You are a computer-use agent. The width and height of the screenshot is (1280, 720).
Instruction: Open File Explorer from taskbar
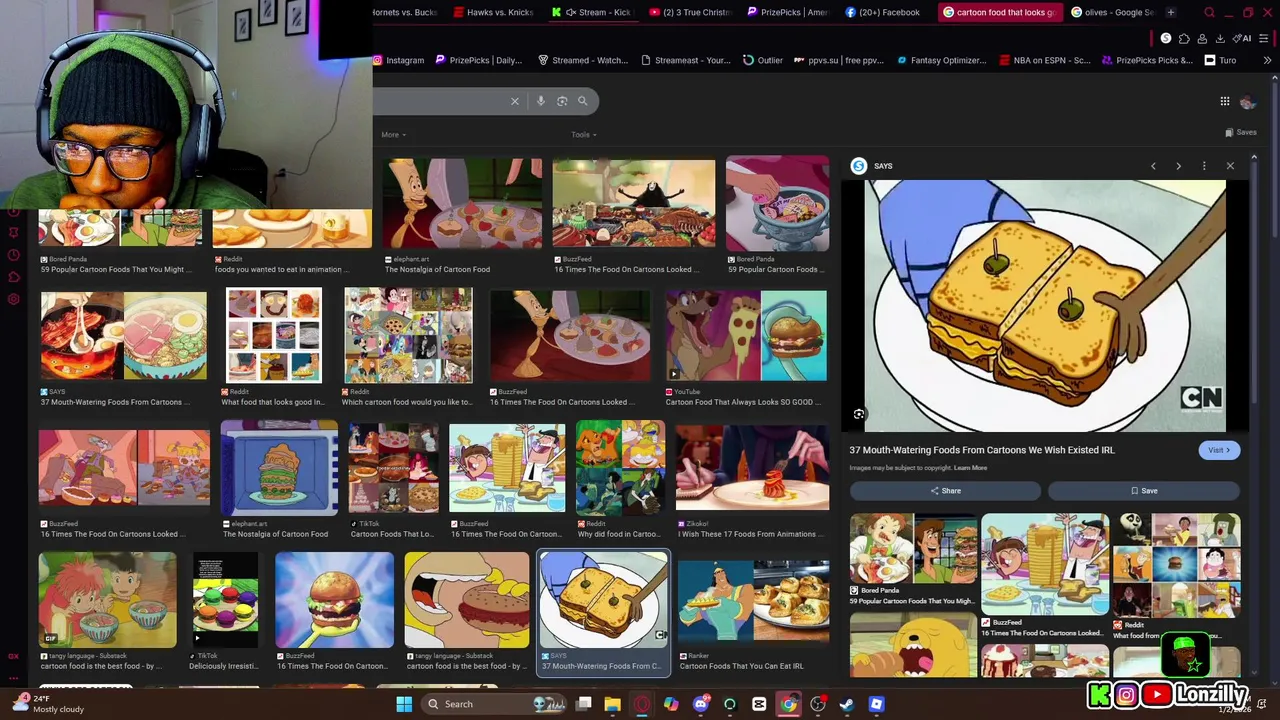pos(613,704)
